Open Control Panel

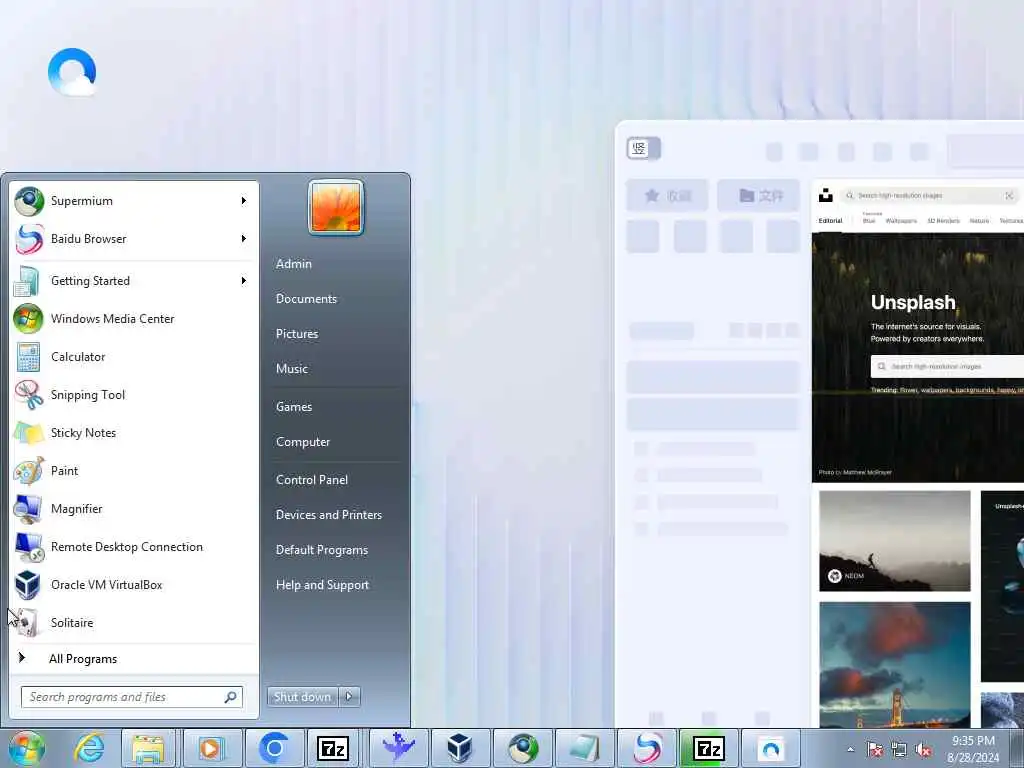point(312,480)
